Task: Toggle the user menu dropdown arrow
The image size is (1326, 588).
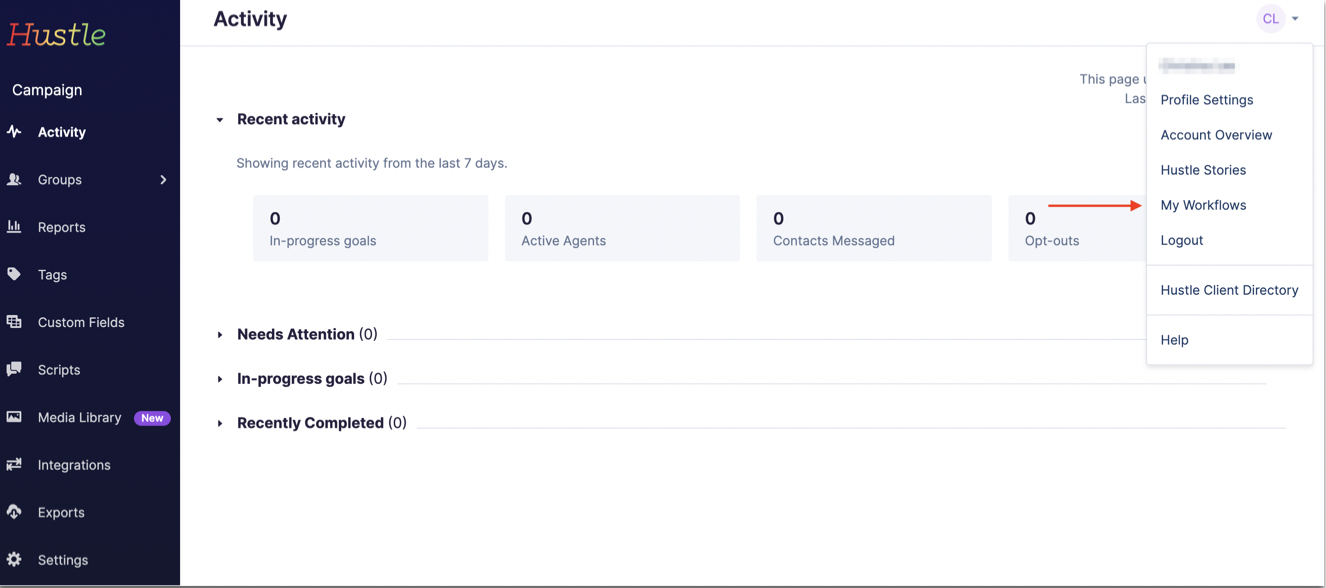Action: pos(1295,19)
